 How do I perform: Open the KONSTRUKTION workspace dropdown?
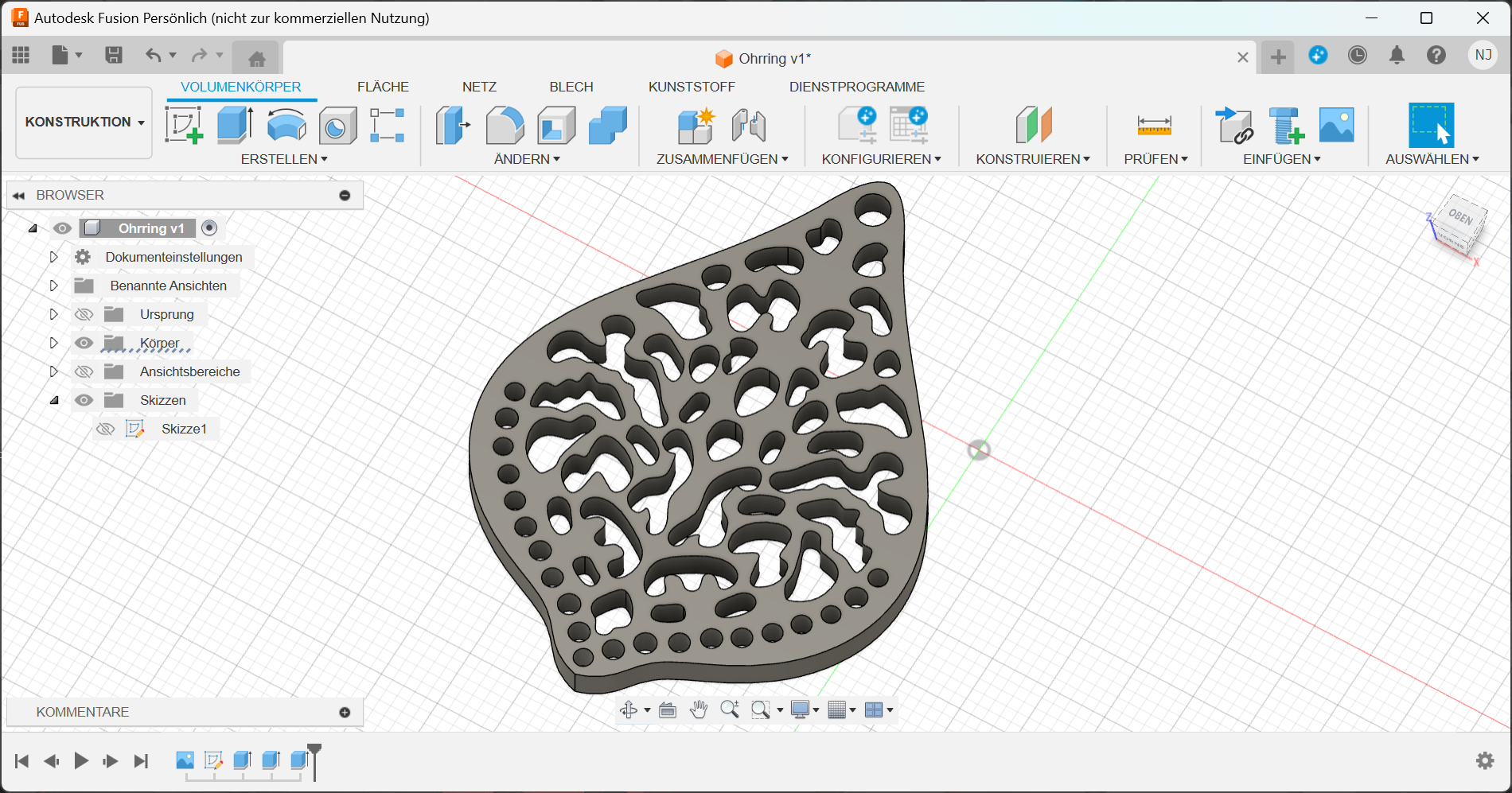pos(84,122)
